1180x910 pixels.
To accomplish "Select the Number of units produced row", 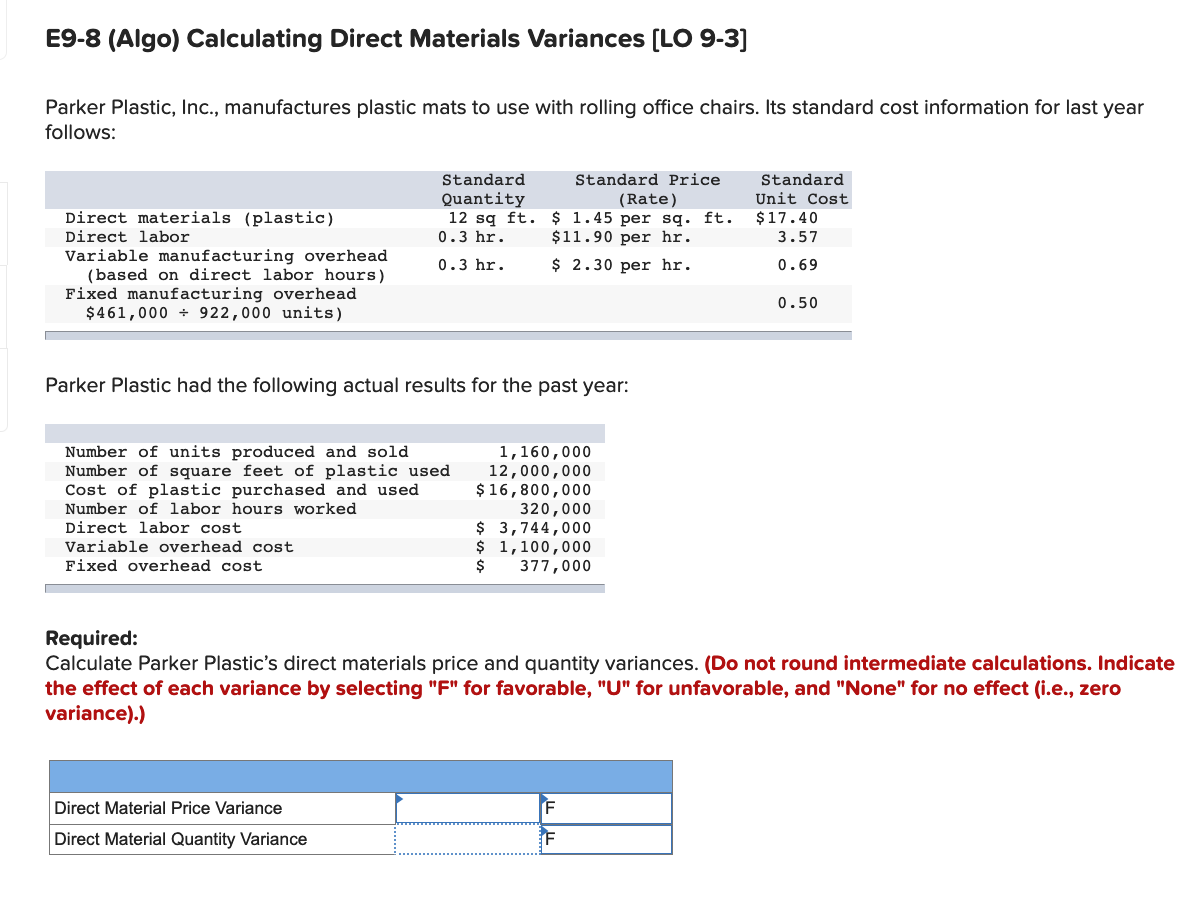I will [x=300, y=452].
